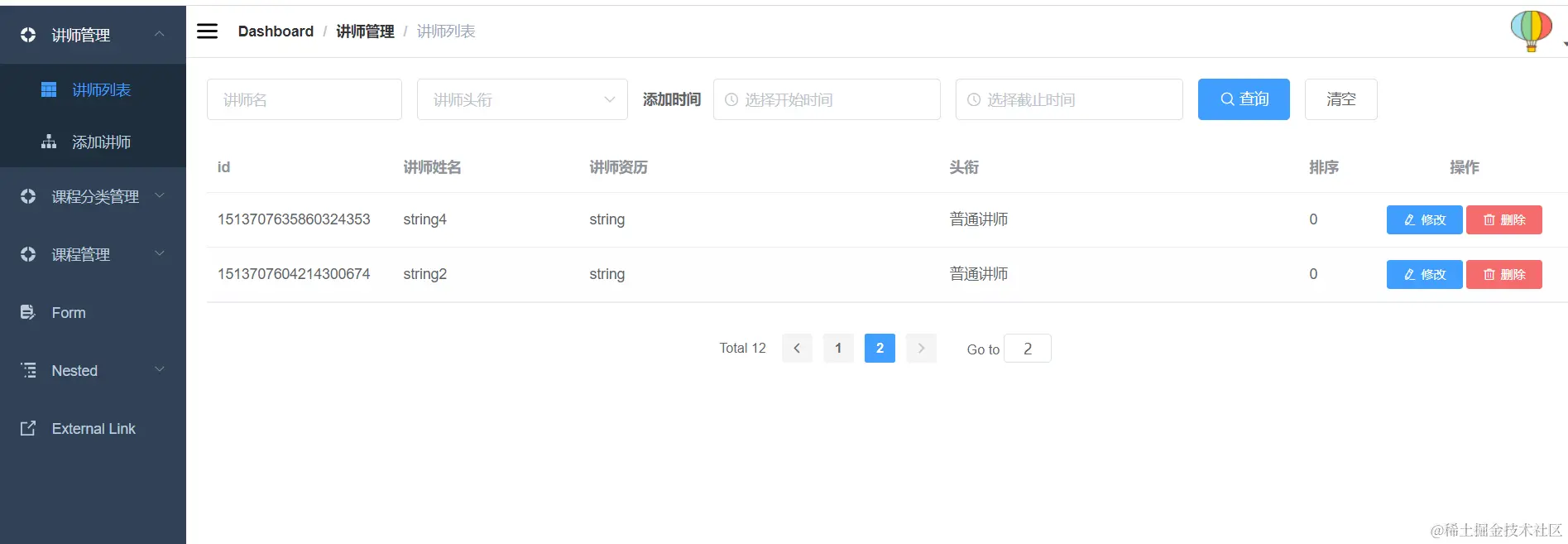The width and height of the screenshot is (1568, 544).
Task: Click the string2 name cell
Action: (424, 274)
